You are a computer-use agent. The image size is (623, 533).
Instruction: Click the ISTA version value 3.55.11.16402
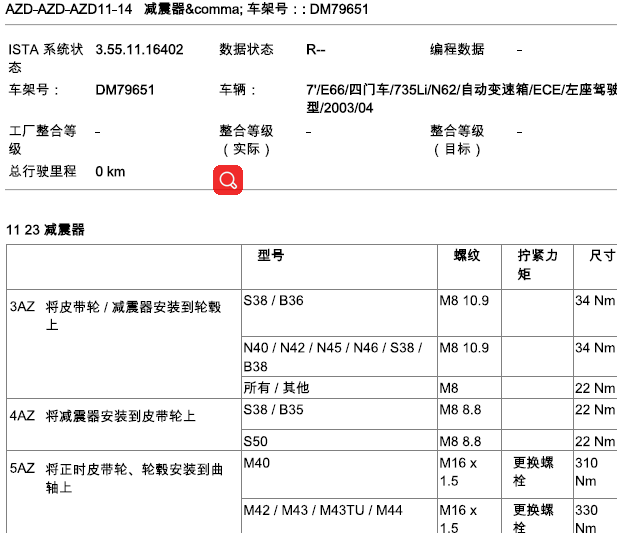(x=139, y=50)
